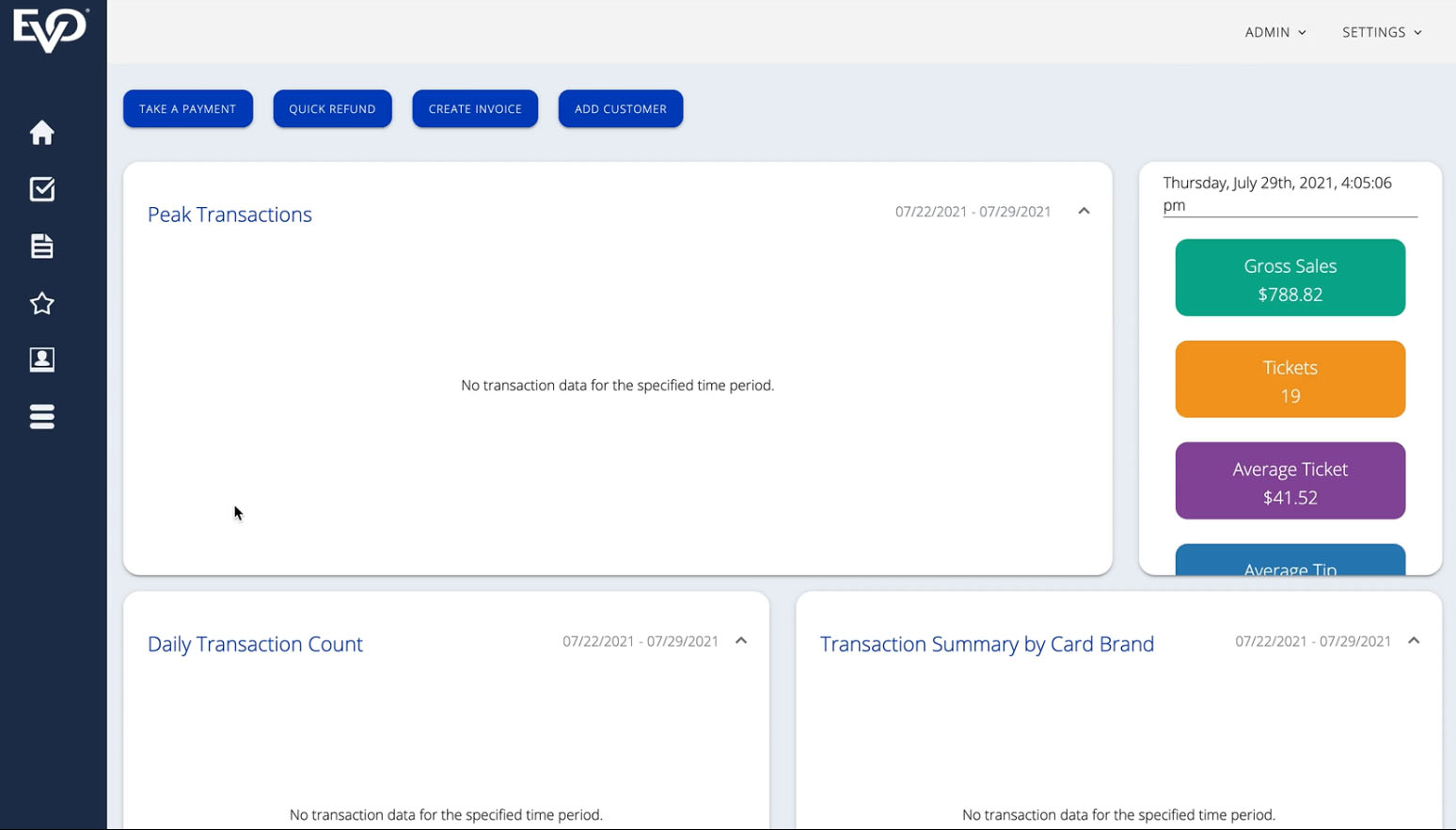Screen dimensions: 1456x830
Task: Click the Peak Transactions date range
Action: tap(973, 212)
